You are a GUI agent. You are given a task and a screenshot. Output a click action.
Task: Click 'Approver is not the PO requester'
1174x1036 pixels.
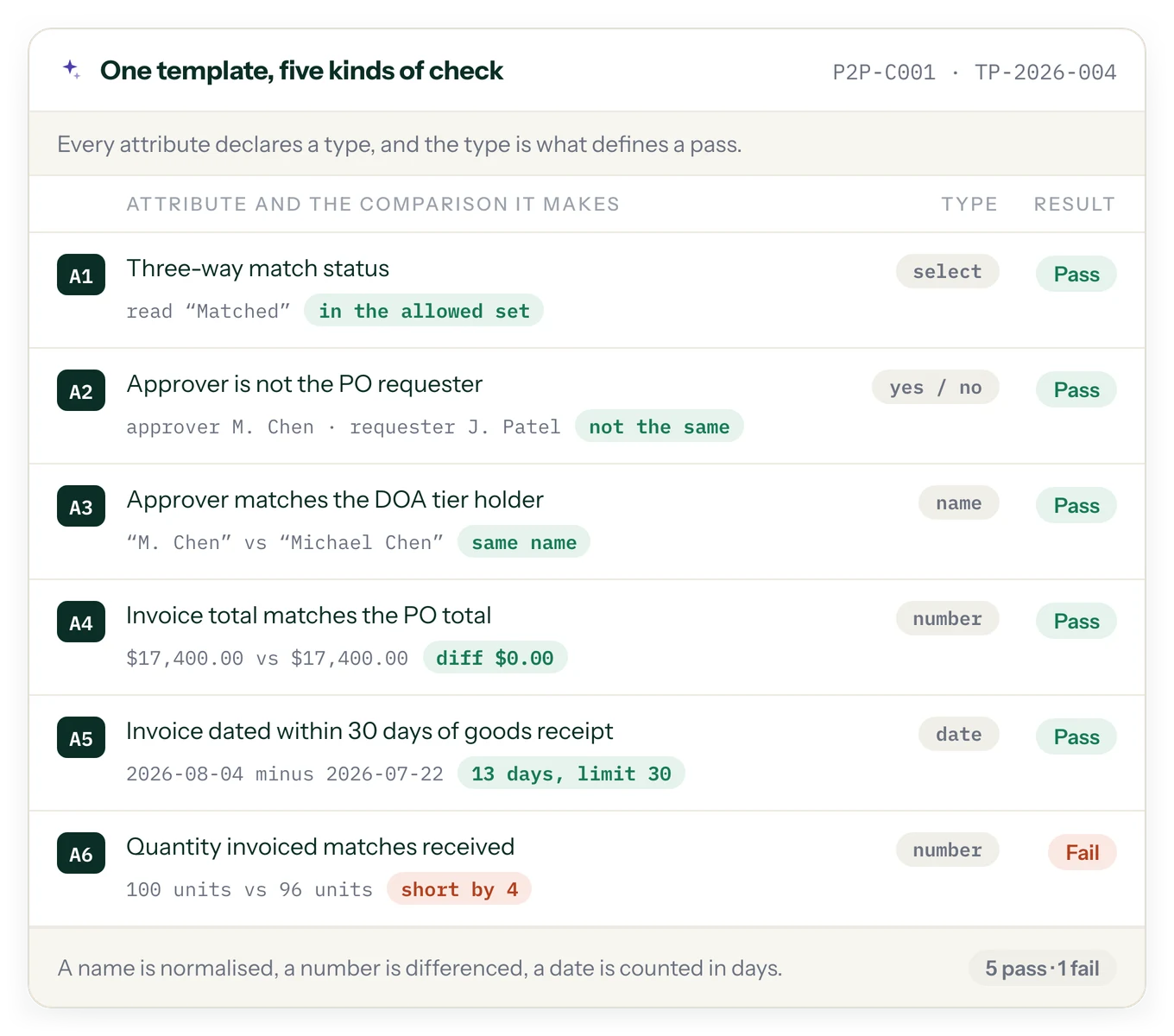tap(305, 384)
